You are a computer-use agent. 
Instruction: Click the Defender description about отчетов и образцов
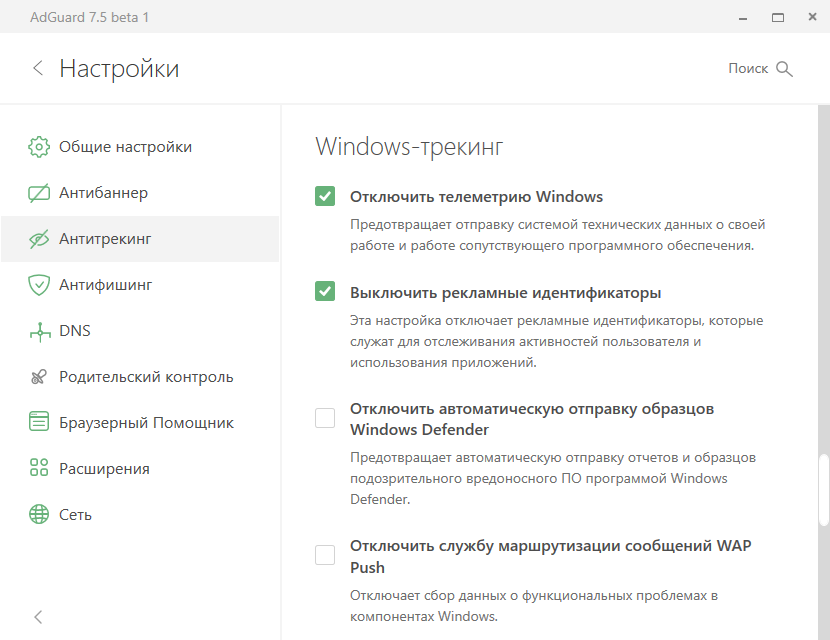tap(553, 479)
